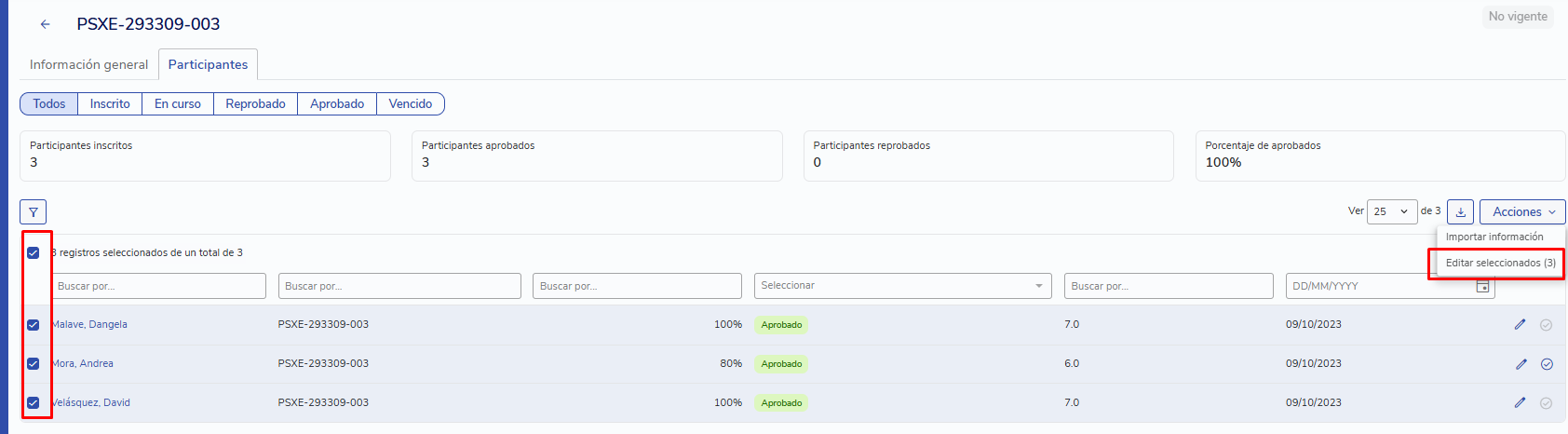Choose Editar seleccionados (3) menu option
This screenshot has height=434, width=1568.
pyautogui.click(x=1500, y=263)
